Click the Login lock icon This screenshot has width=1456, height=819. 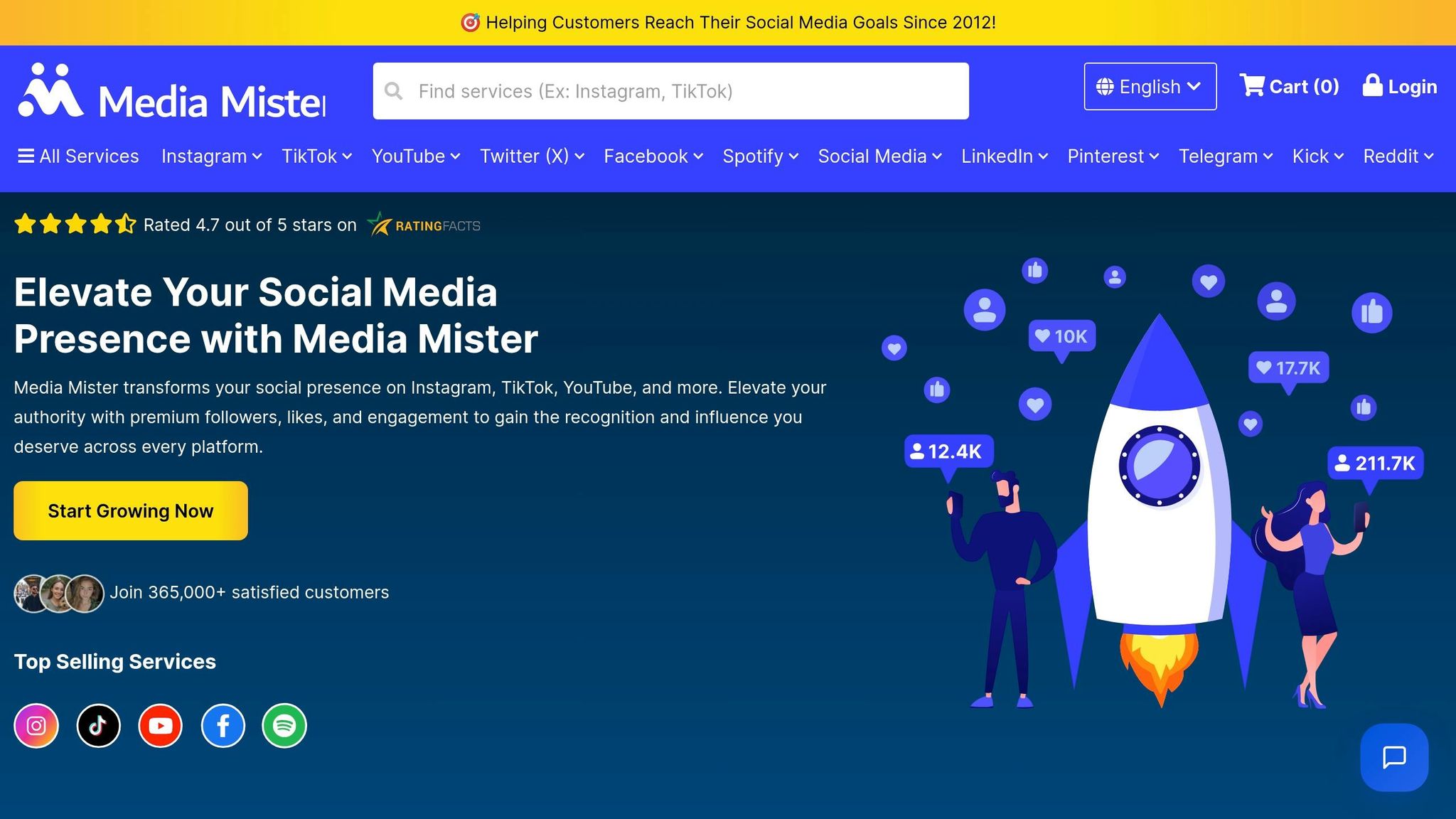click(1372, 85)
